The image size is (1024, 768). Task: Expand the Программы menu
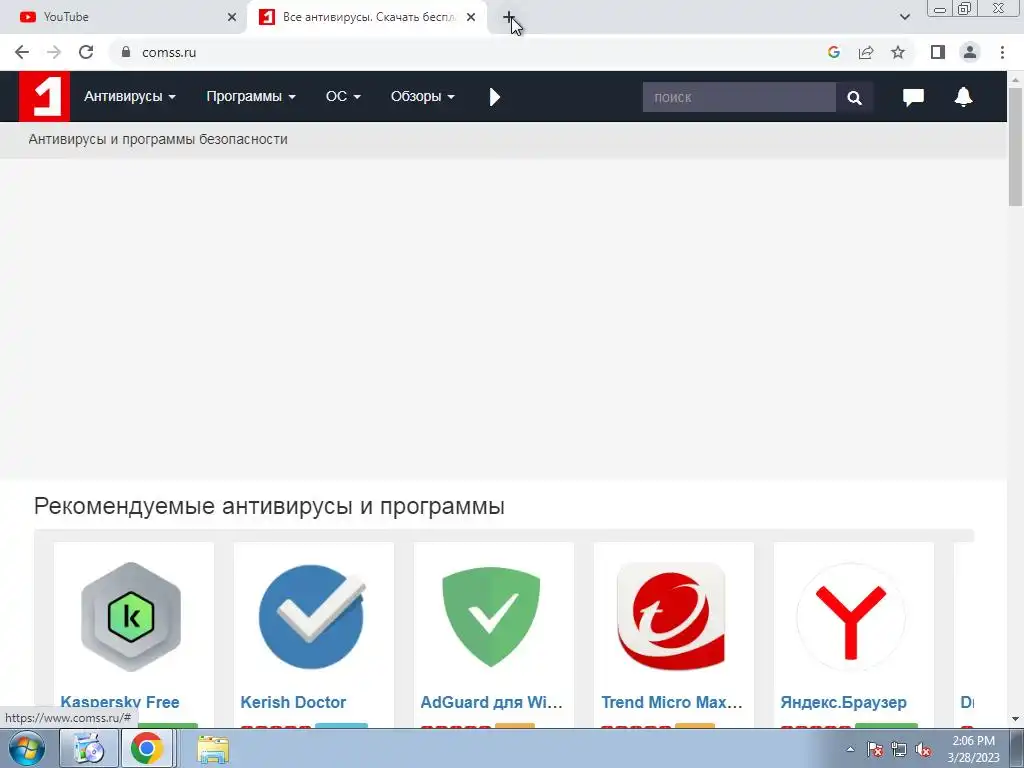pyautogui.click(x=251, y=97)
